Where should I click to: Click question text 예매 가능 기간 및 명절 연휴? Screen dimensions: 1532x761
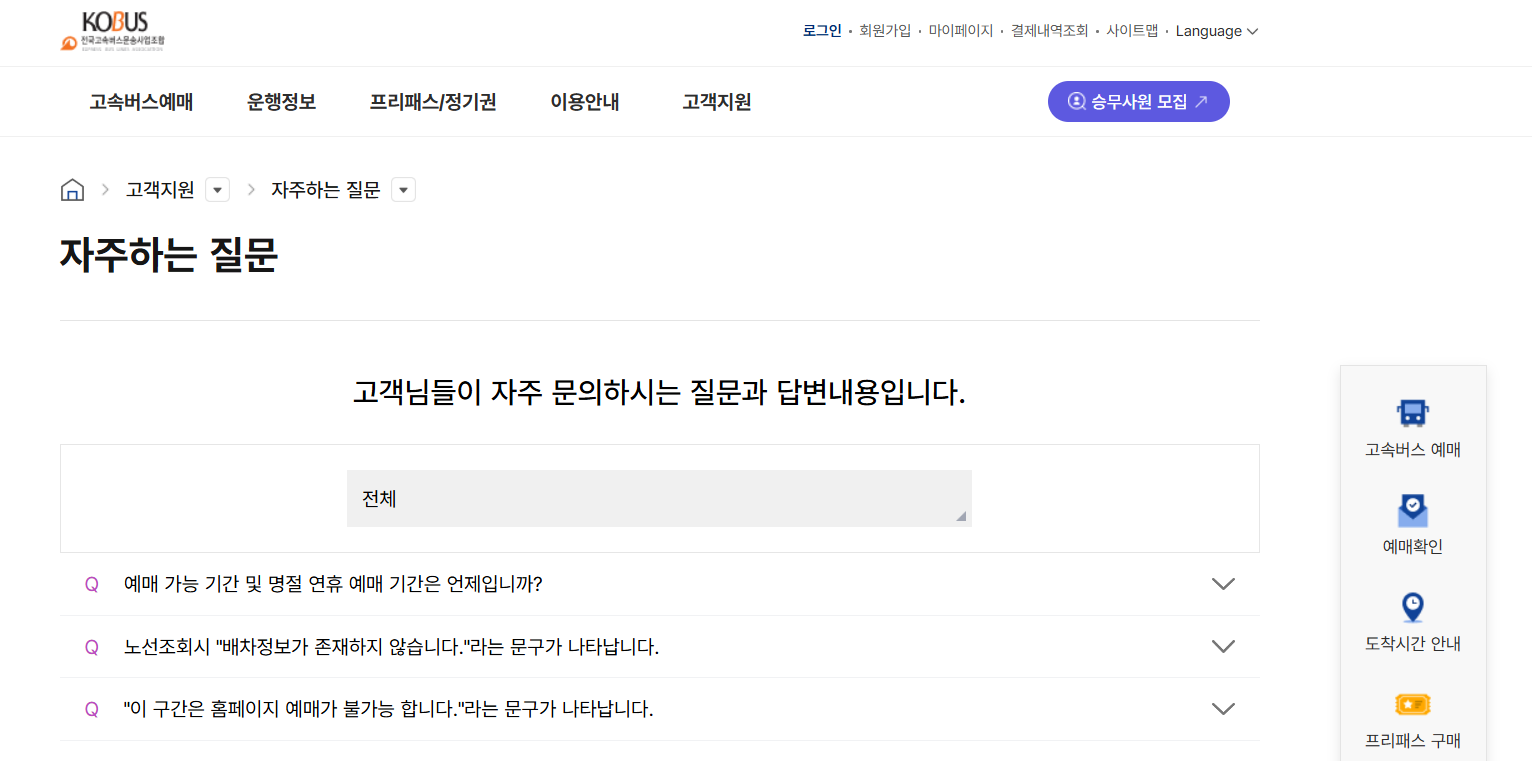point(333,584)
